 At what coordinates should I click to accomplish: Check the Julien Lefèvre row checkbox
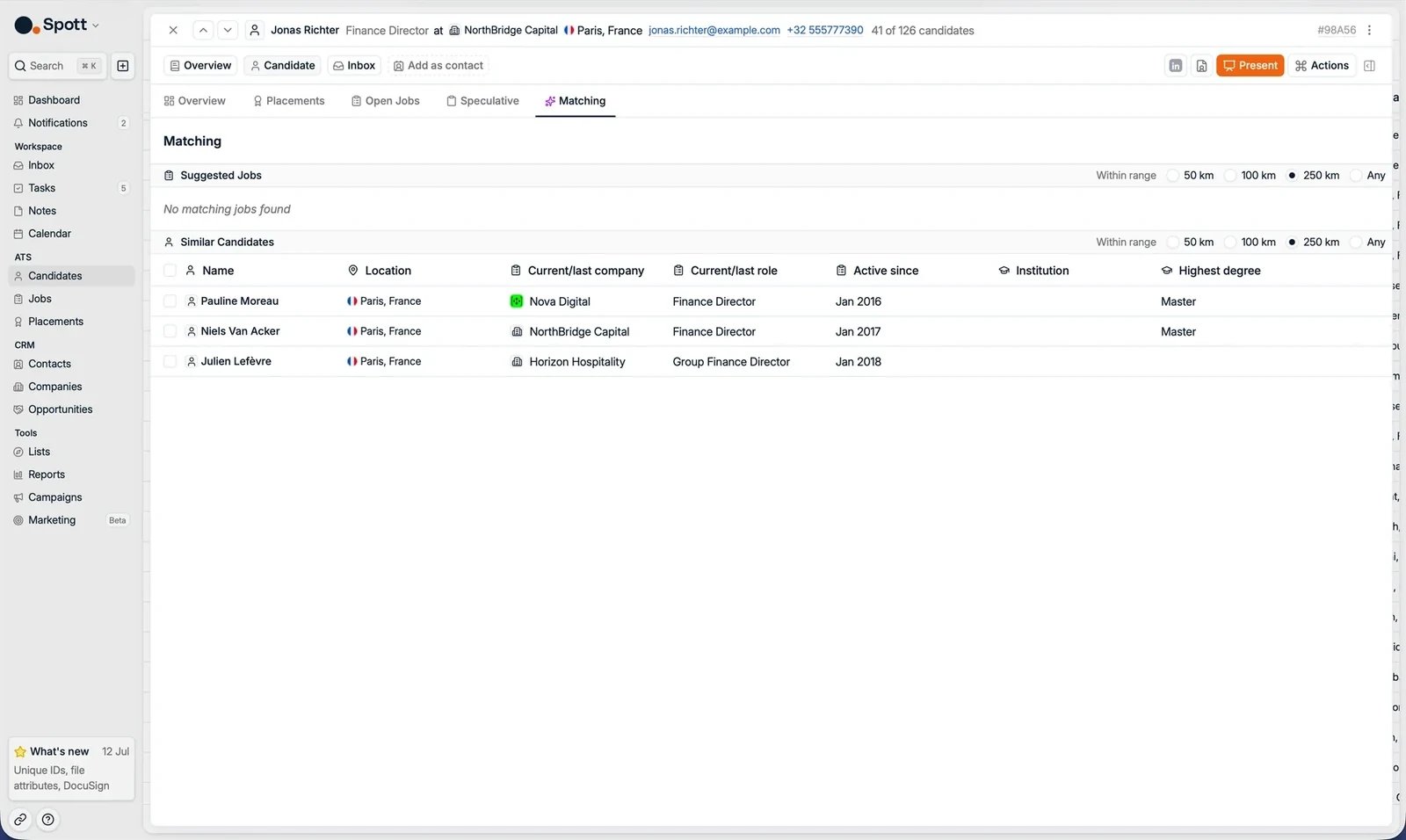[x=170, y=361]
